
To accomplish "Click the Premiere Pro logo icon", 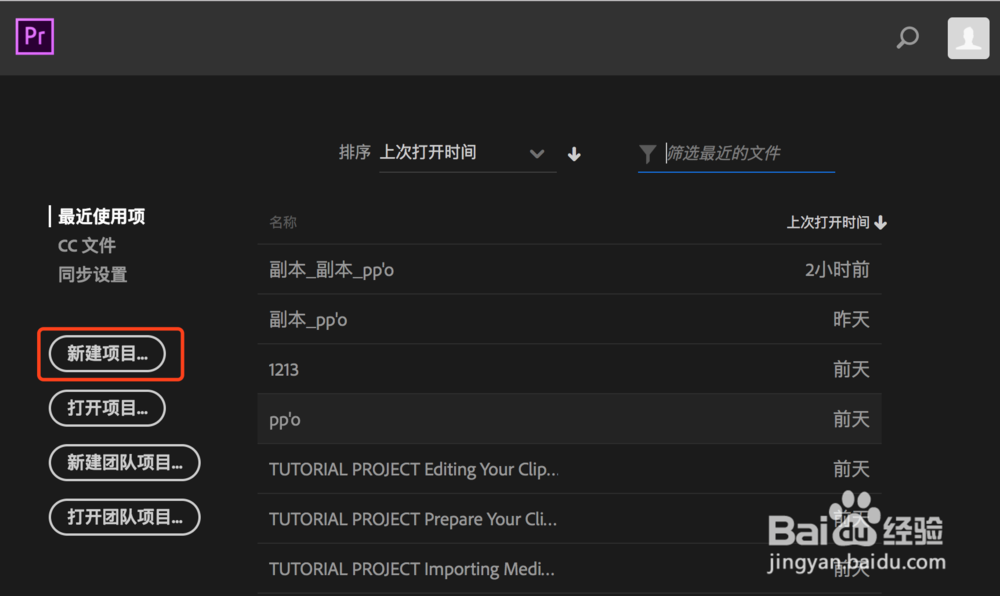I will pos(34,36).
